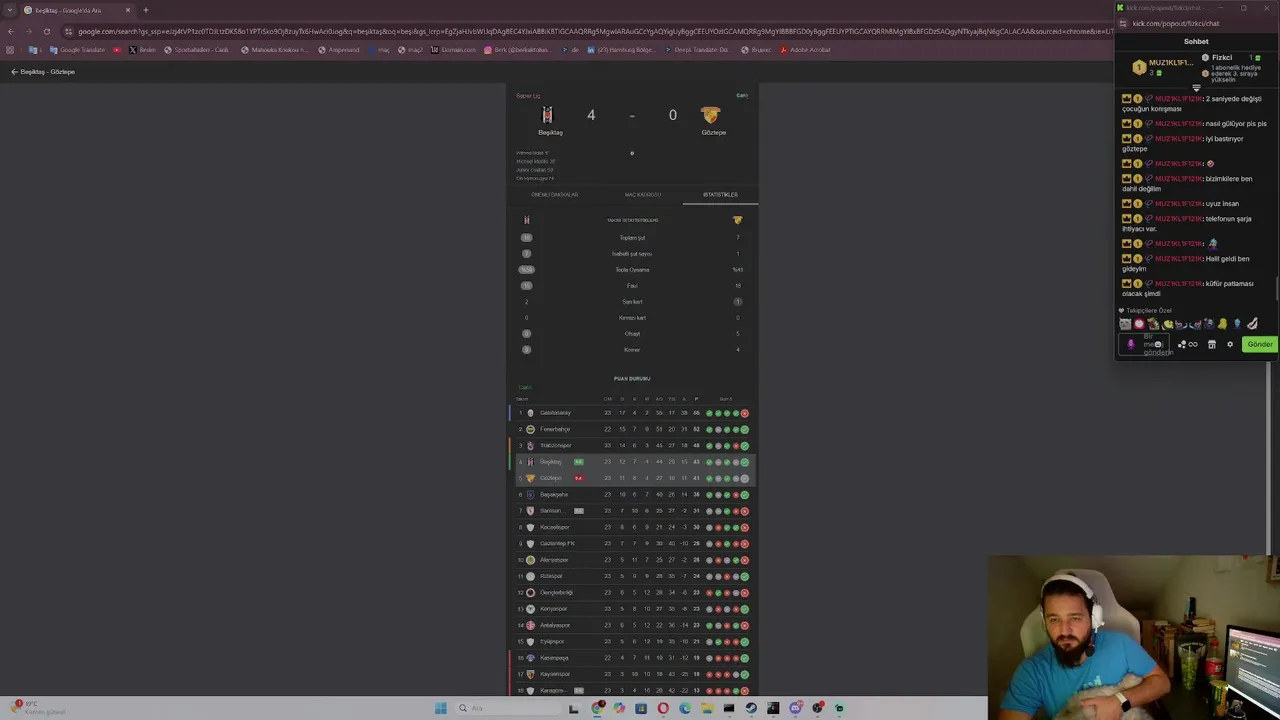Open Copilot from the taskbar
The image size is (1280, 720).
(x=619, y=708)
